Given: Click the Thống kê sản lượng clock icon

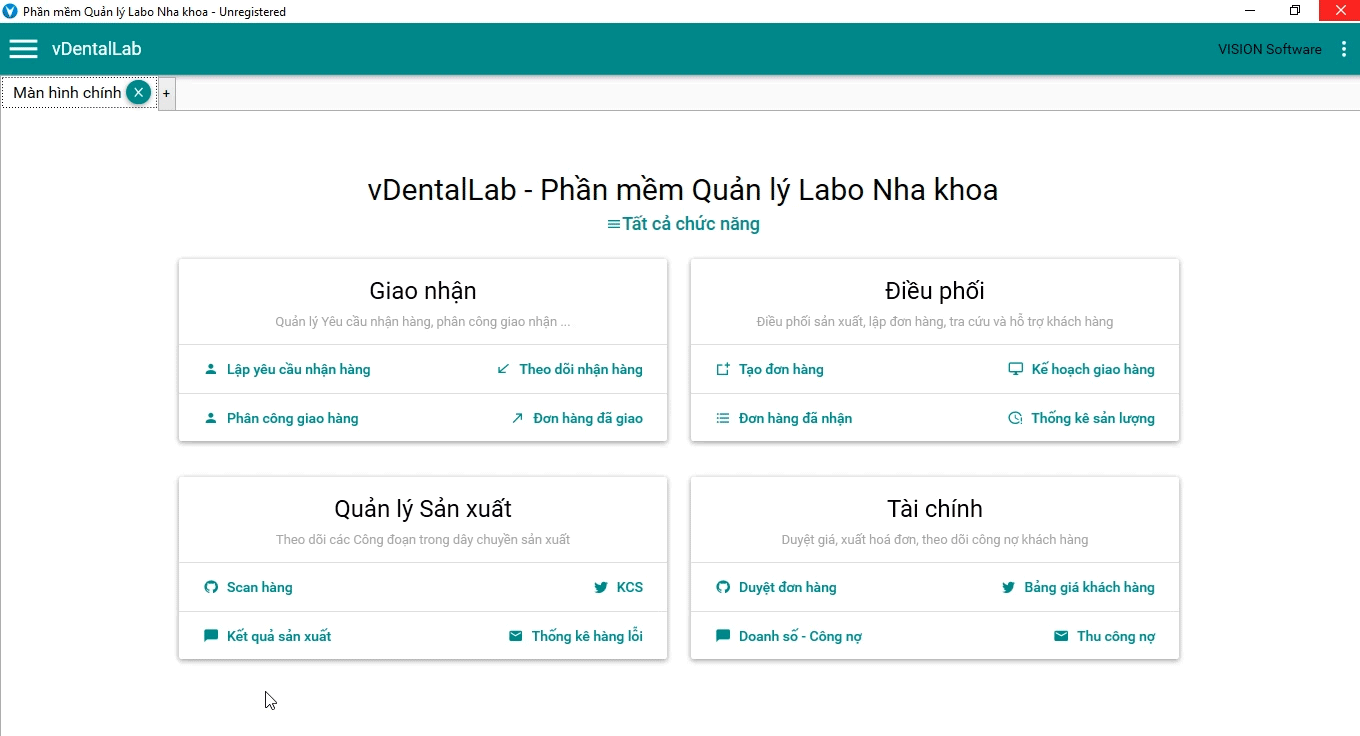Looking at the screenshot, I should [1015, 418].
